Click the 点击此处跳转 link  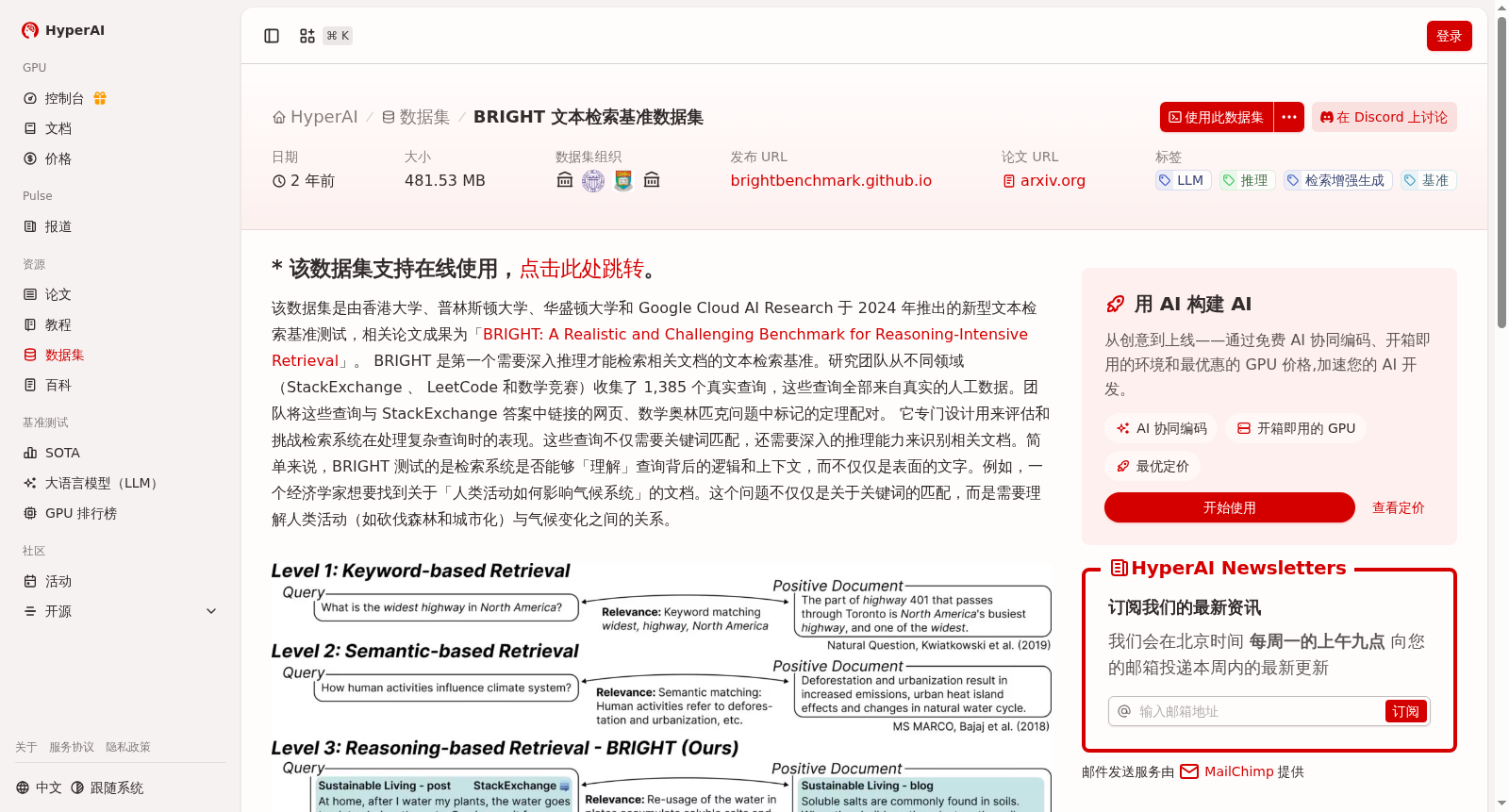582,269
